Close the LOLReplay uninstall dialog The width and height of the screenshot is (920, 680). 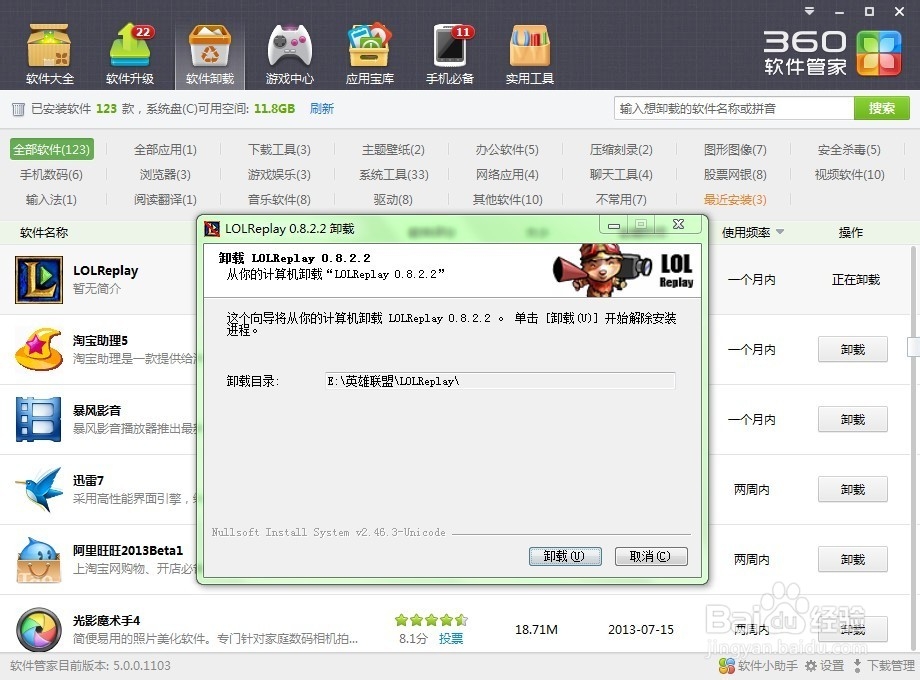678,224
